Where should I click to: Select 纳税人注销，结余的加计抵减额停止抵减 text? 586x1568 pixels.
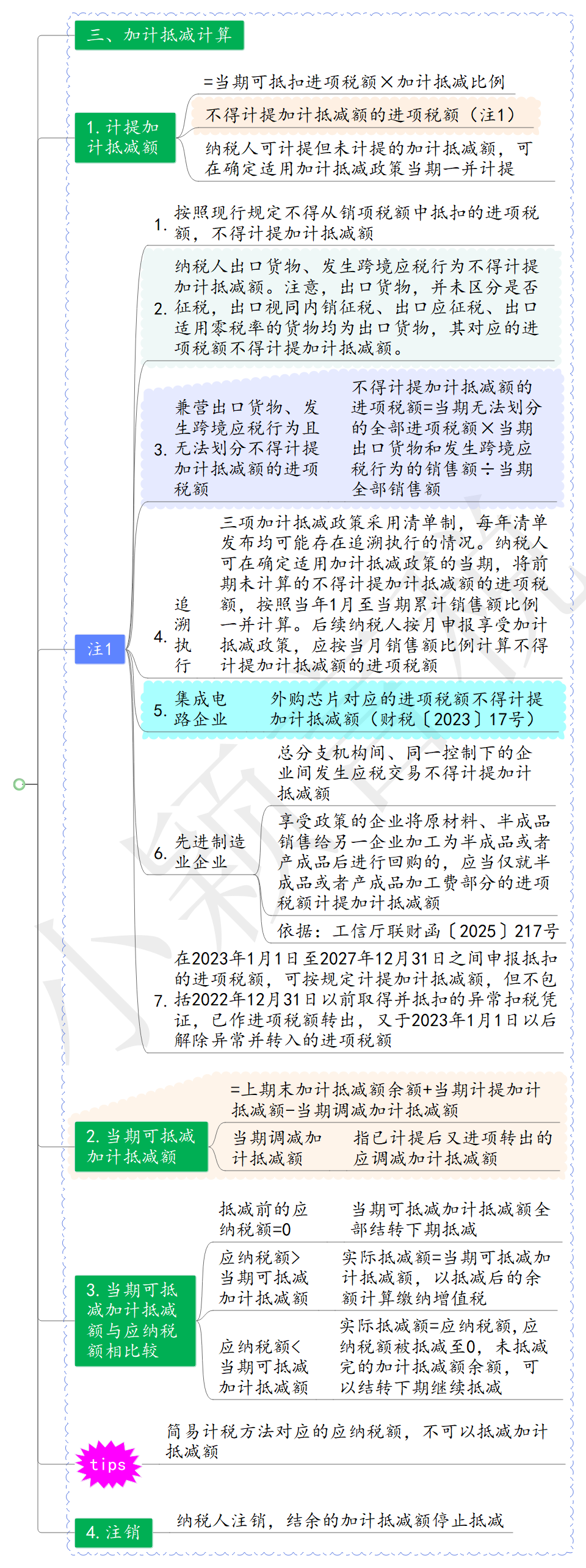click(x=340, y=1520)
